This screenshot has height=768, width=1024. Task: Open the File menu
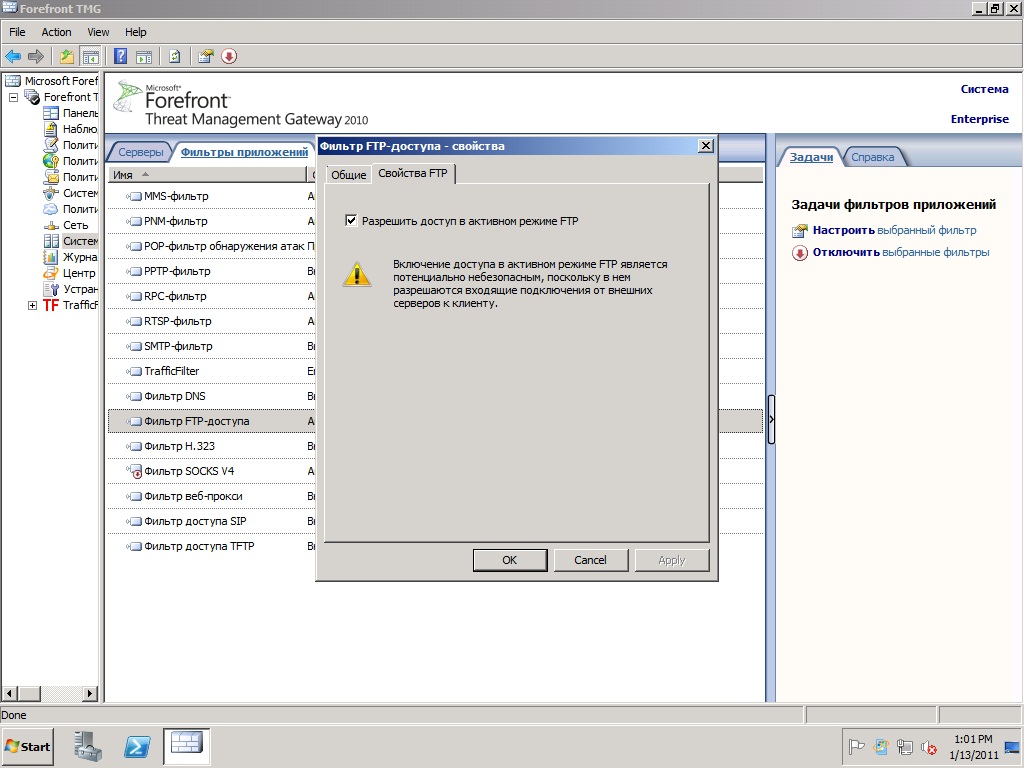pos(17,32)
